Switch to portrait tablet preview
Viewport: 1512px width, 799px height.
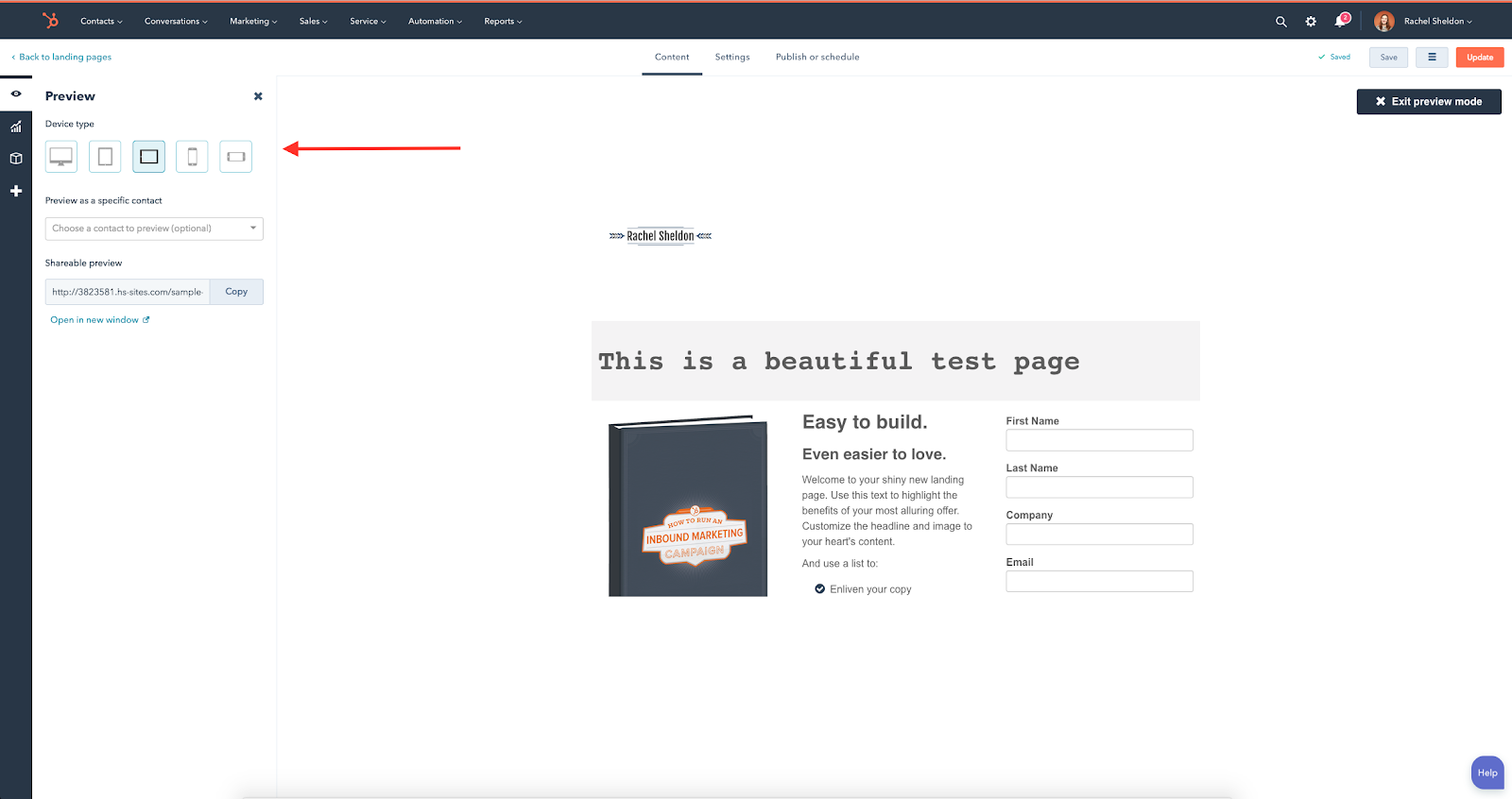click(105, 157)
